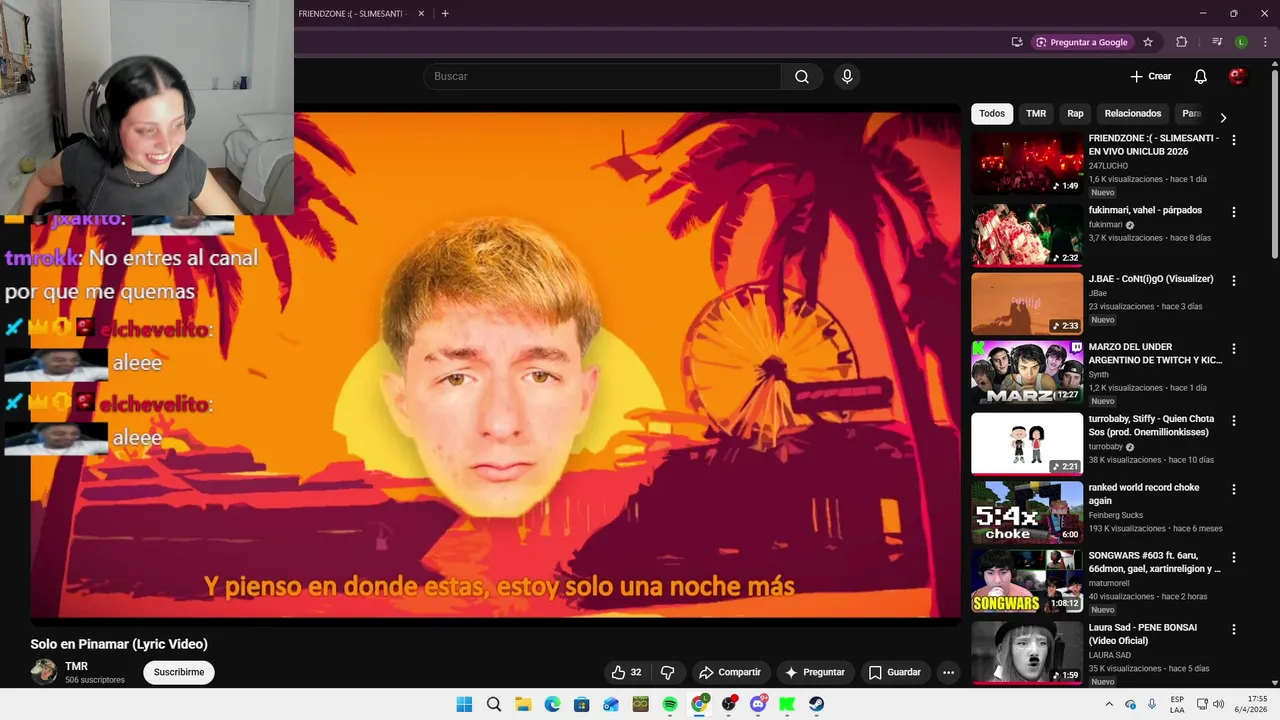The width and height of the screenshot is (1280, 720).
Task: Activate voice search microphone on YouTube
Action: (847, 77)
